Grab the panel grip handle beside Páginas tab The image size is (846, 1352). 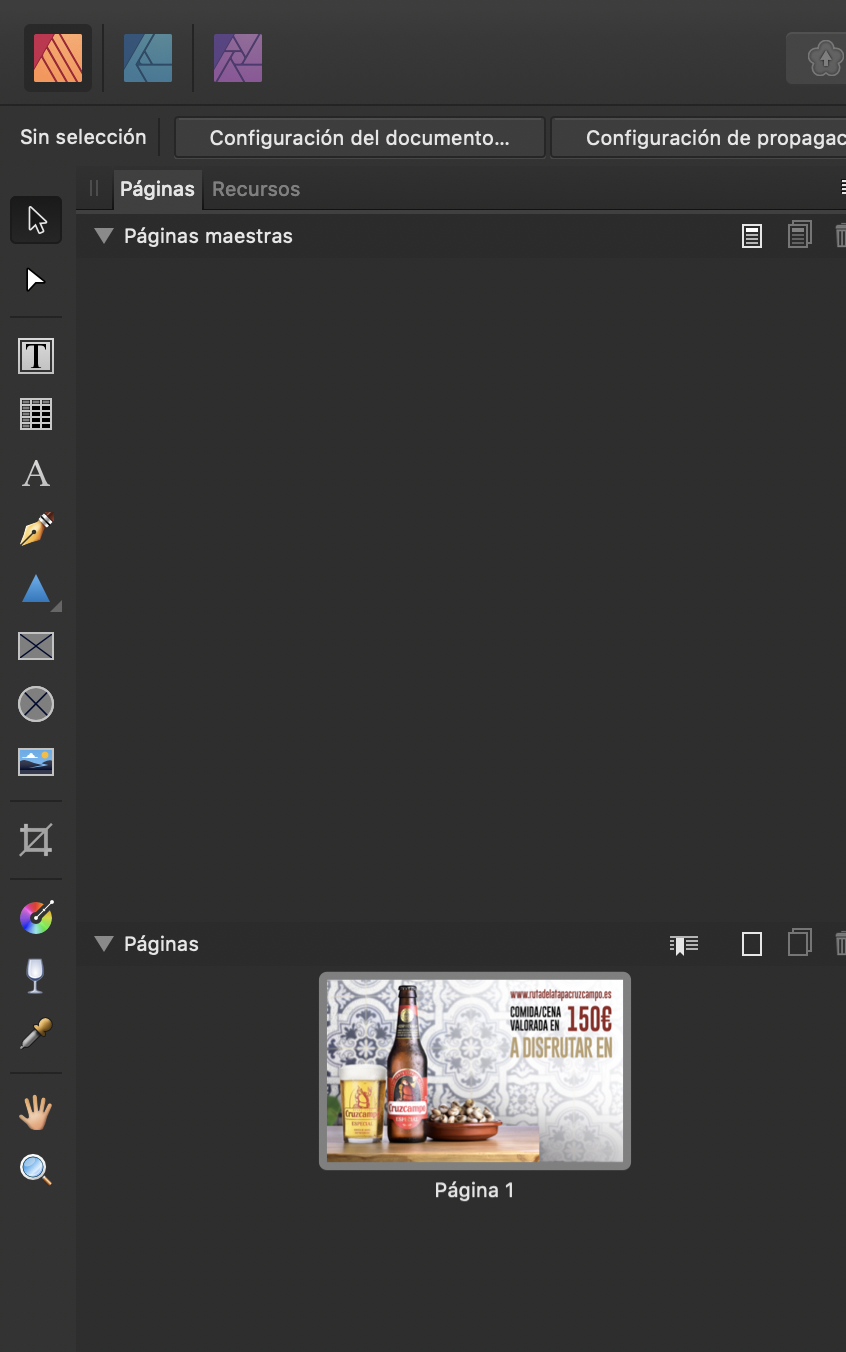point(94,188)
